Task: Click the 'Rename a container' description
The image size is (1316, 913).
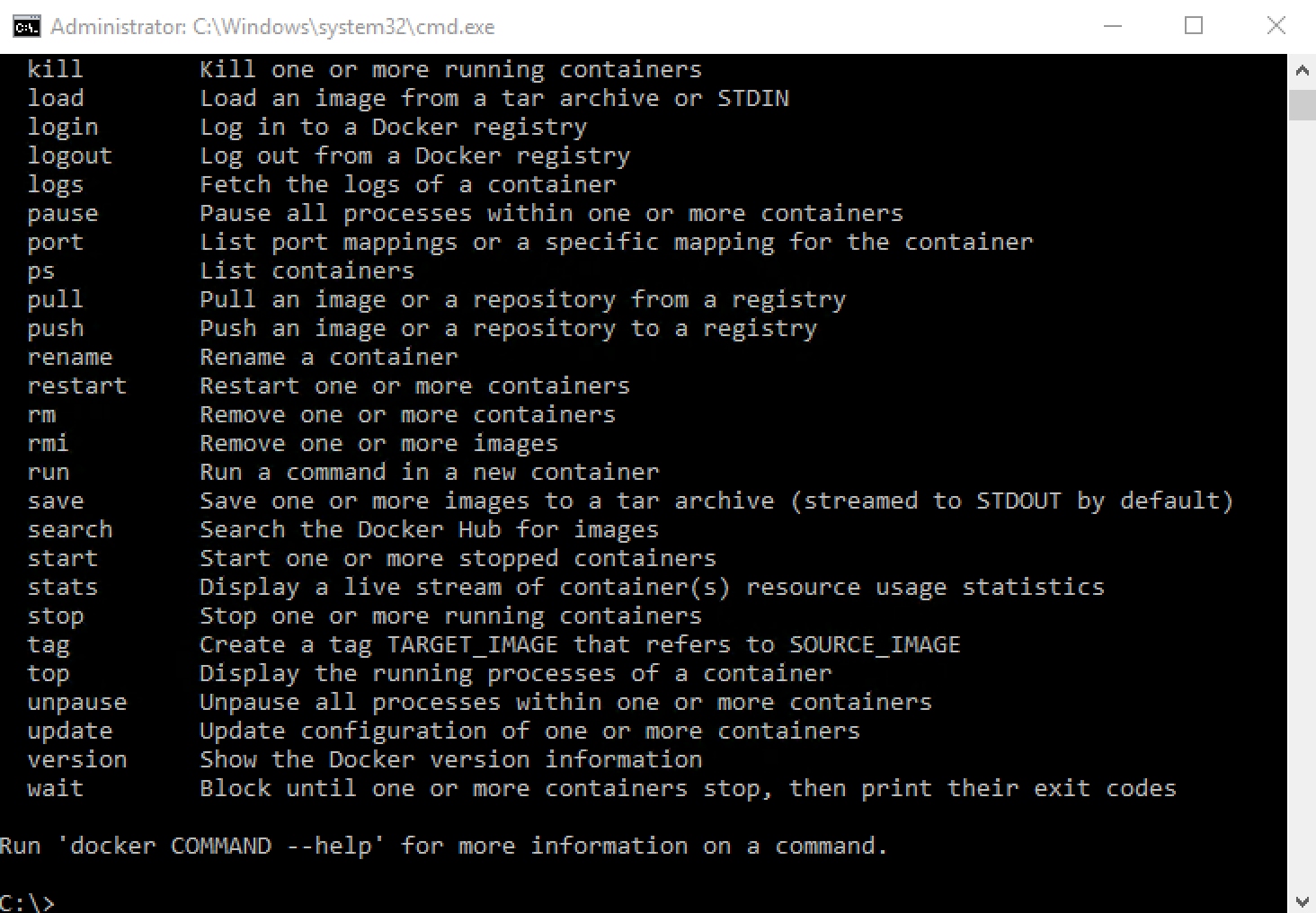Action: tap(328, 357)
